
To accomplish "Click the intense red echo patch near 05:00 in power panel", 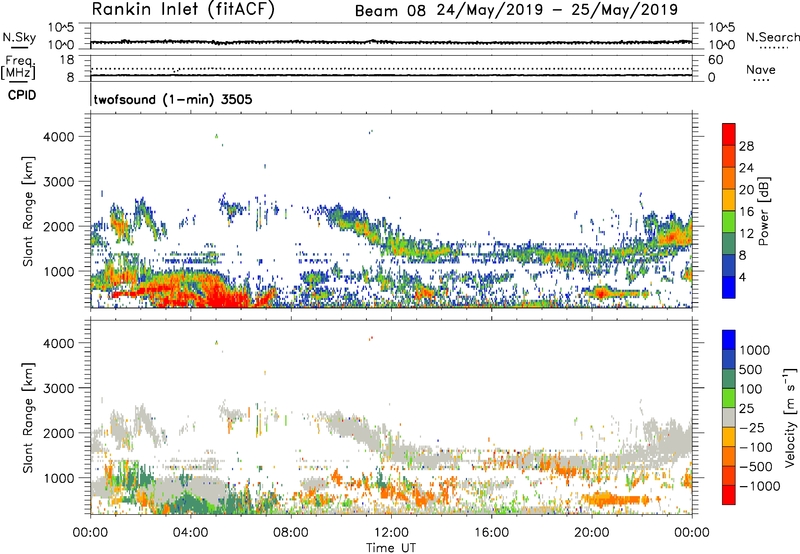I will coord(224,295).
